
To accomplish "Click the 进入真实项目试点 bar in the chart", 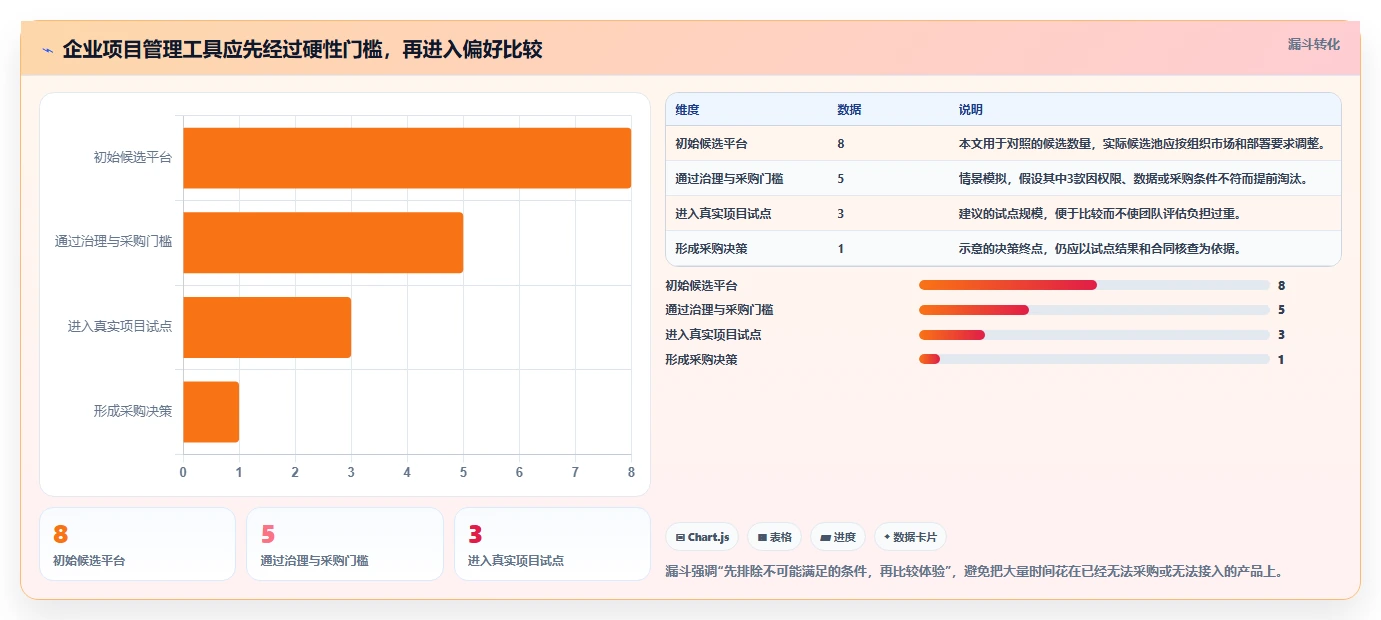I will pos(267,327).
